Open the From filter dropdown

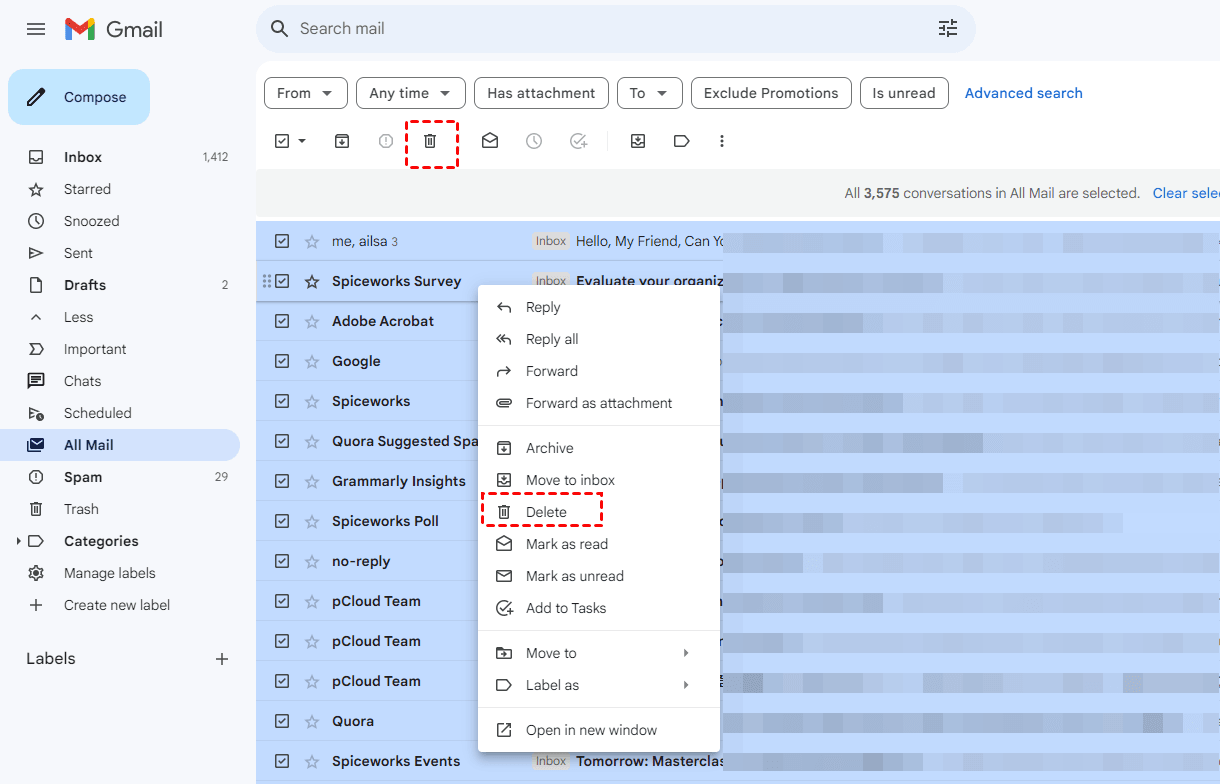(x=305, y=93)
